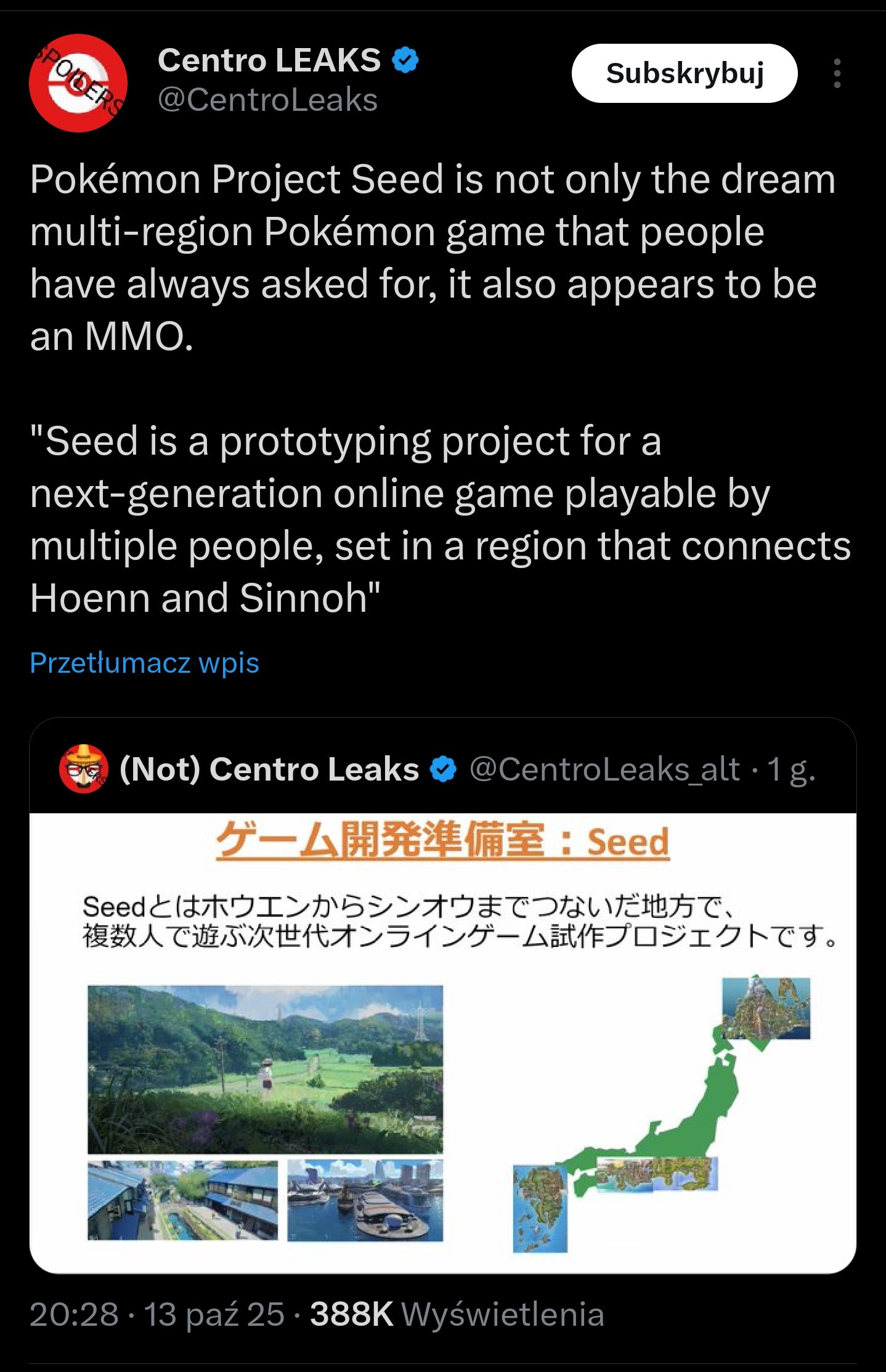Open the 20:28 · 13 paź 25 timestamp

click(x=157, y=1314)
